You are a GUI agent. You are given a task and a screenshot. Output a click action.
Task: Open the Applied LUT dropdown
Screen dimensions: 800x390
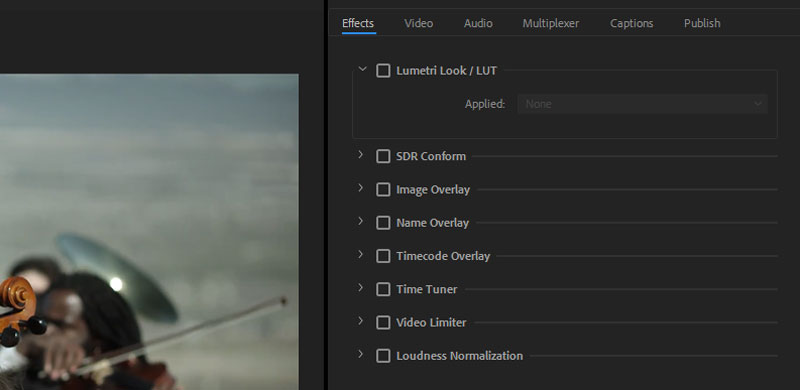coord(643,104)
